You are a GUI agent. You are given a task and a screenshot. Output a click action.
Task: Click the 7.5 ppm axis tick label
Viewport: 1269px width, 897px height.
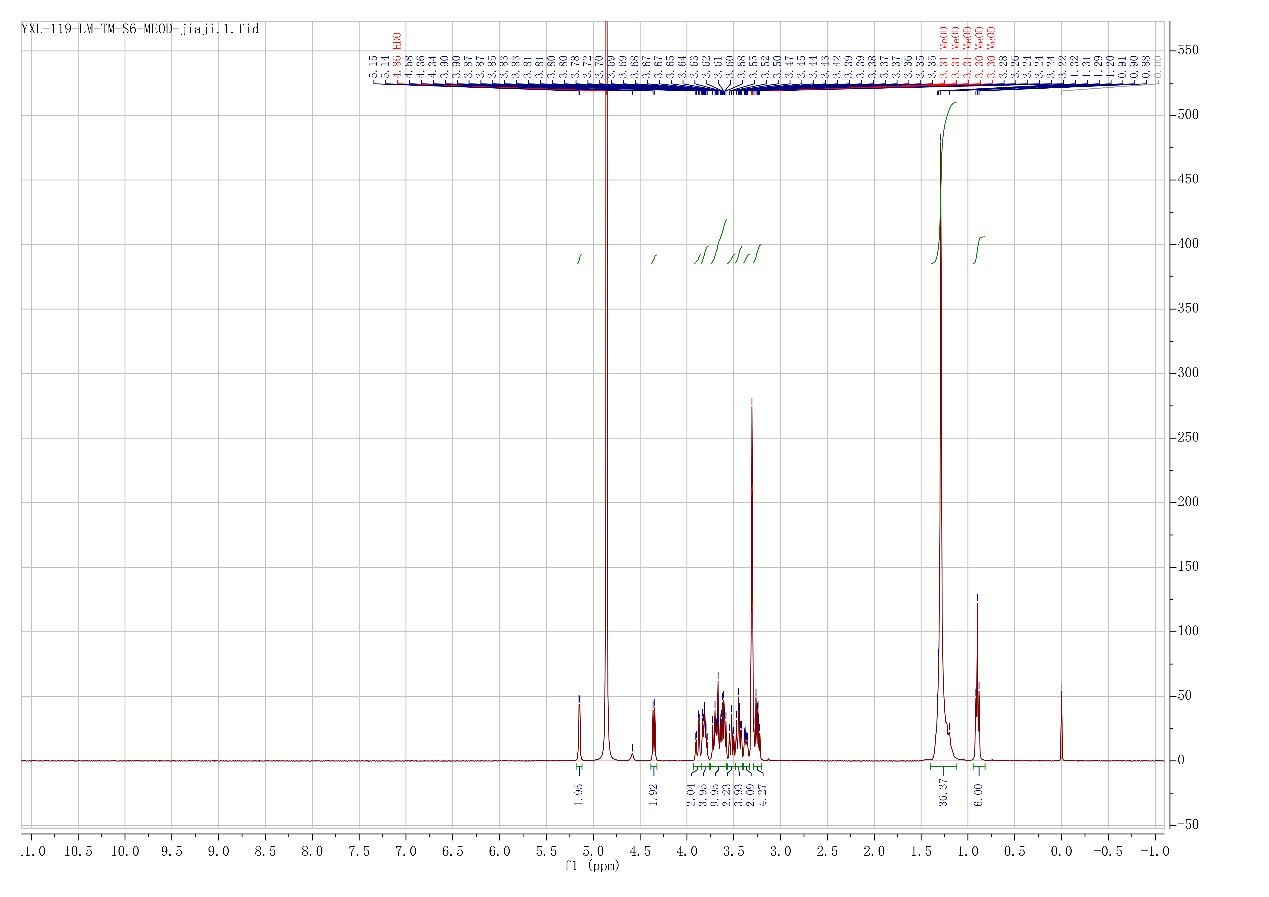359,851
